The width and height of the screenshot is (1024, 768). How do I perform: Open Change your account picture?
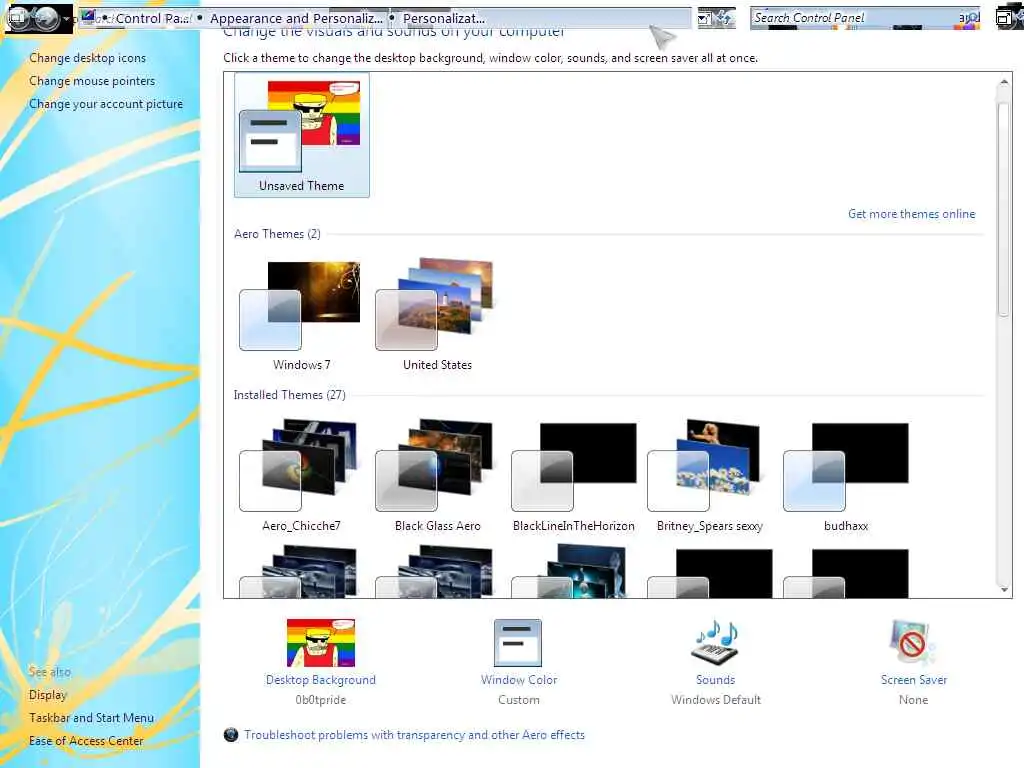(106, 104)
